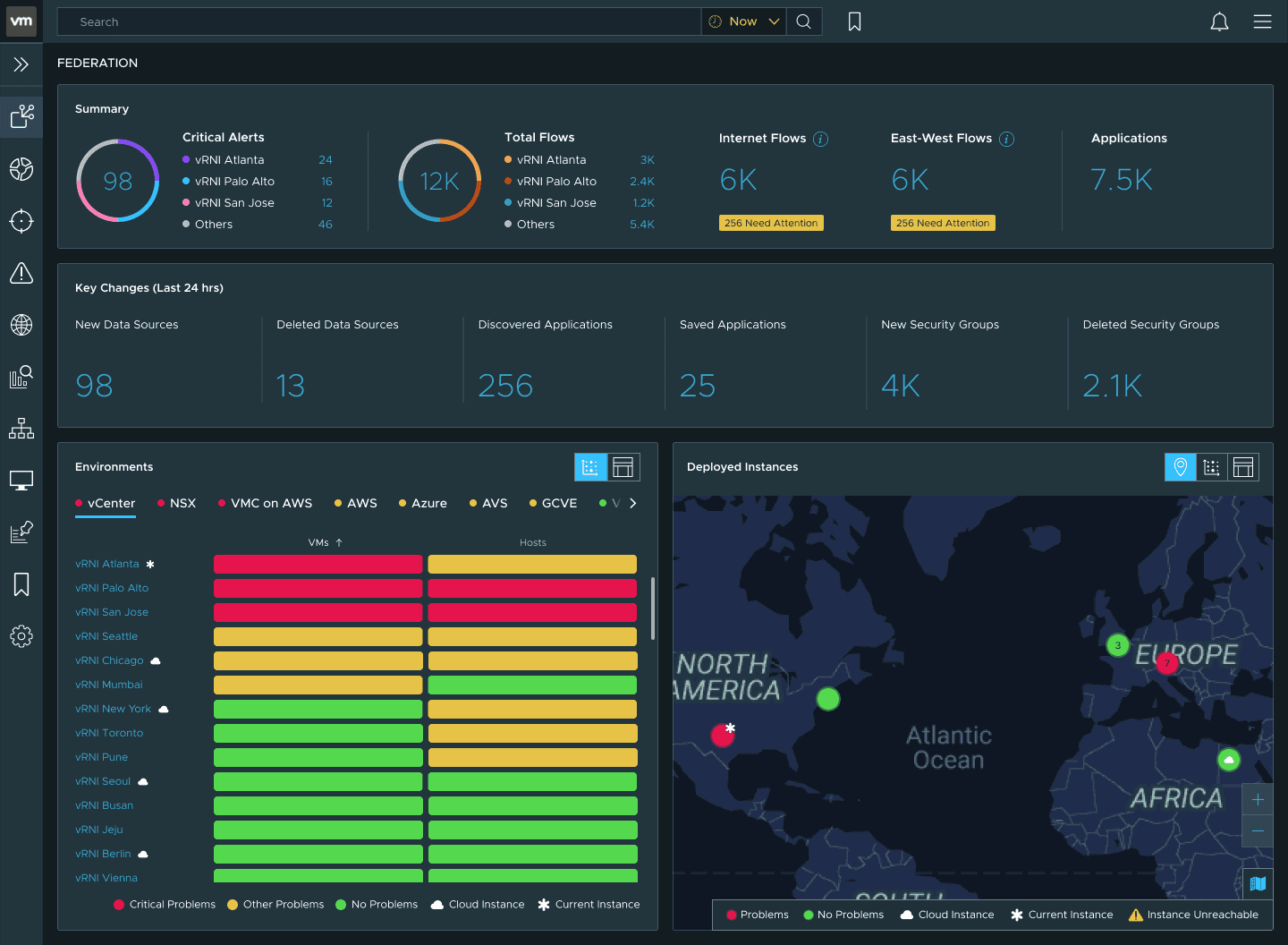Switch Deployed Instances to table view
The width and height of the screenshot is (1288, 945).
pos(1243,467)
